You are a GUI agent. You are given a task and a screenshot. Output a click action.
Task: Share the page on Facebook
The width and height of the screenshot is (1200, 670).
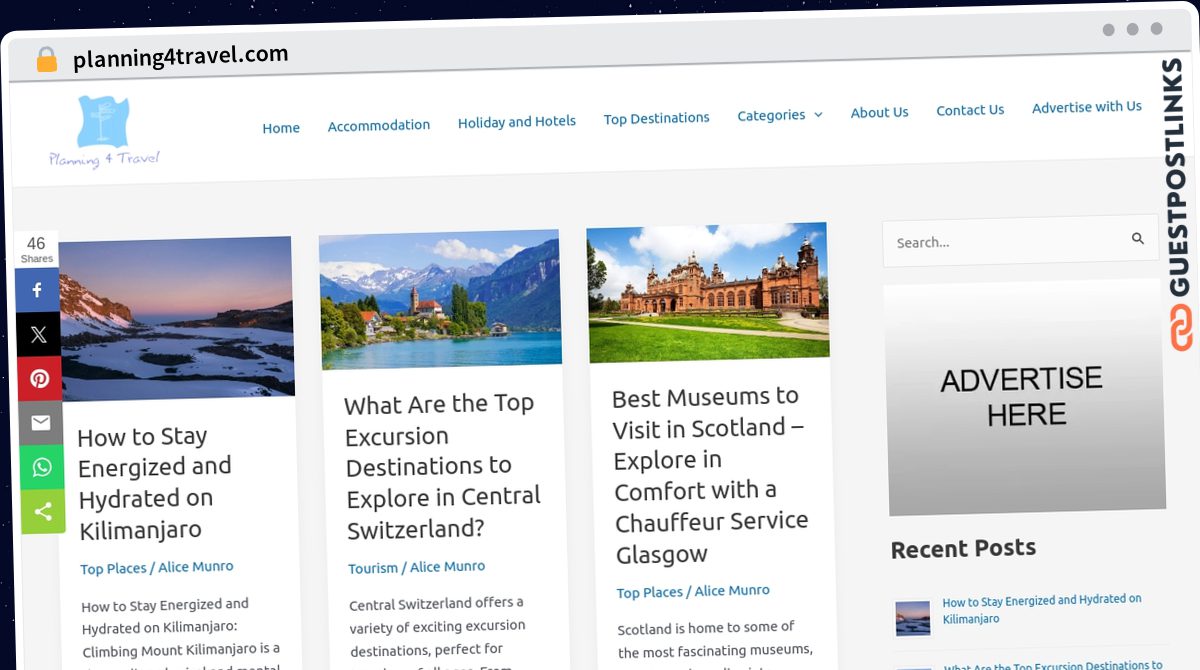click(x=39, y=290)
